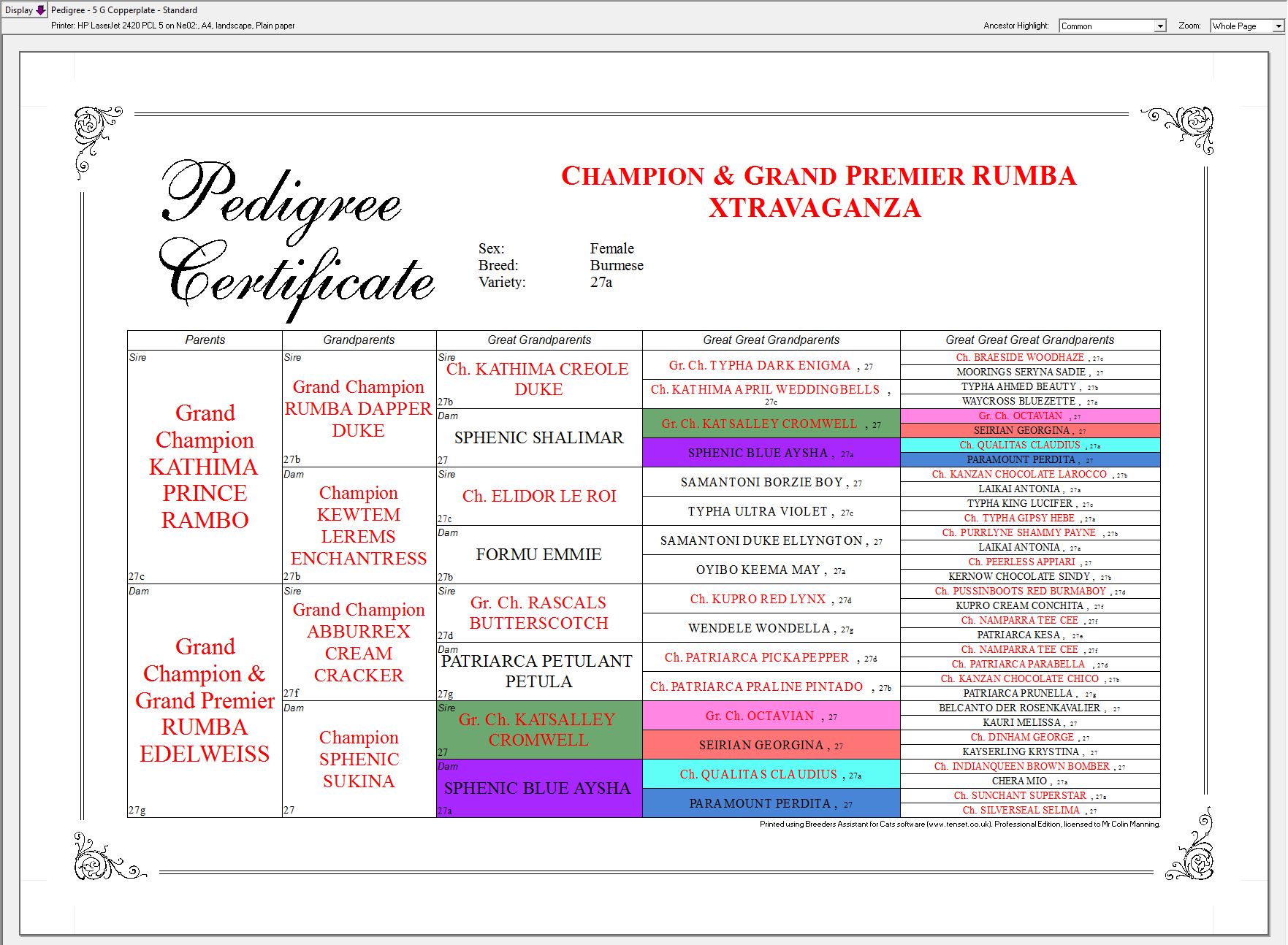Click Ch. KUPRO RED LYNX
This screenshot has width=1288, height=945.
click(x=771, y=599)
